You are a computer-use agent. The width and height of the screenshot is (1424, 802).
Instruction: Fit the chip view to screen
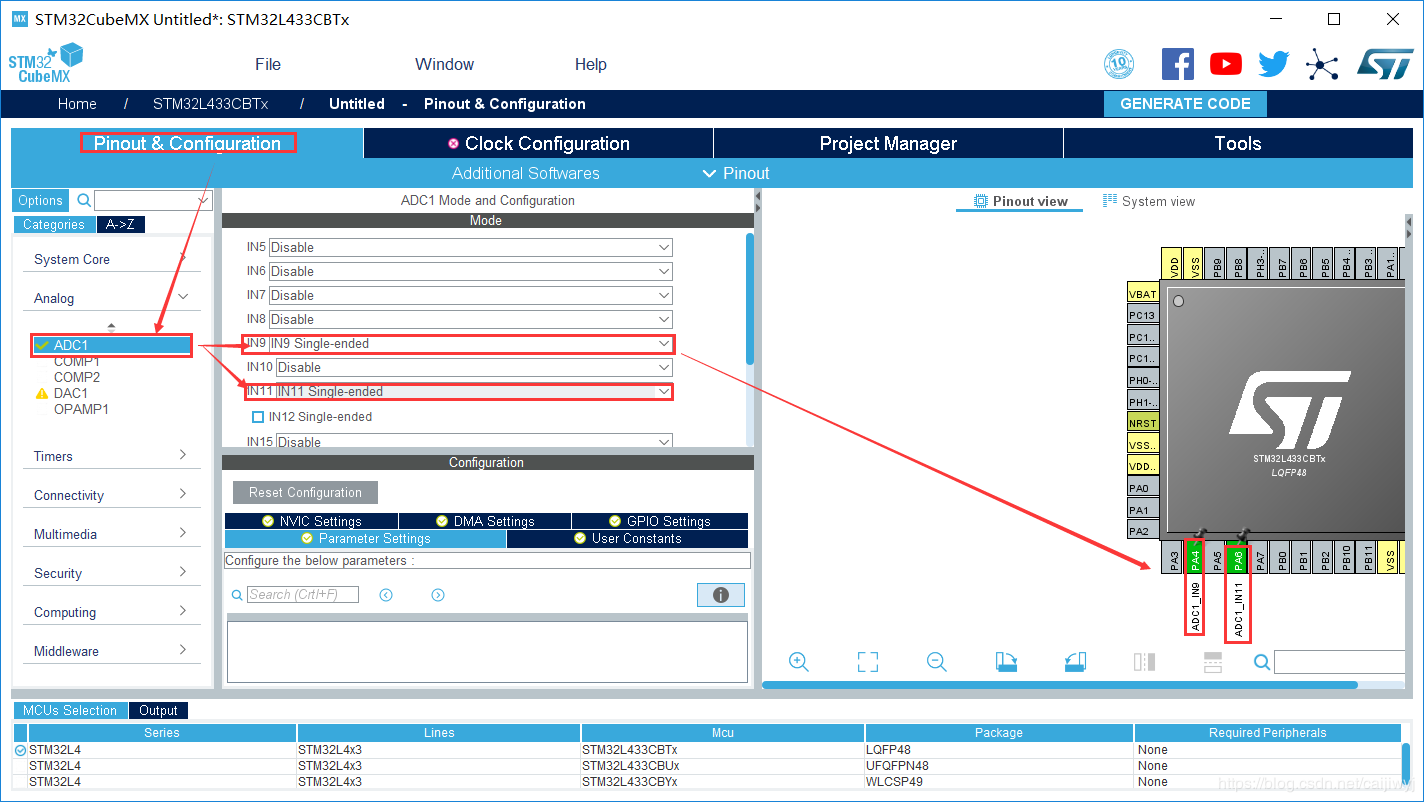(867, 662)
